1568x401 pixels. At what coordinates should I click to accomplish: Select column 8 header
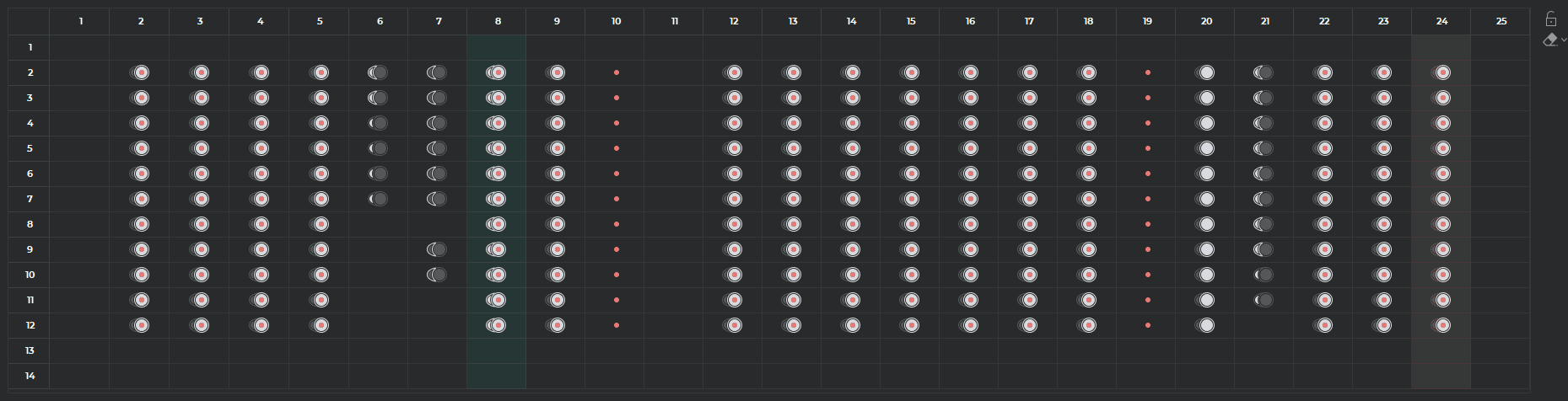pos(498,21)
